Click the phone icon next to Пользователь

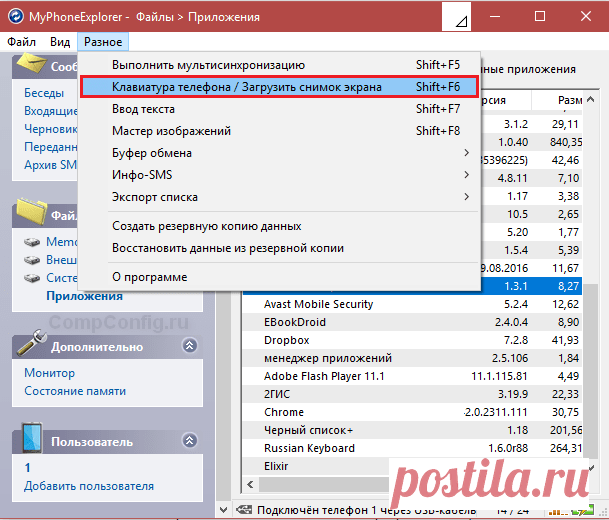pyautogui.click(x=32, y=438)
